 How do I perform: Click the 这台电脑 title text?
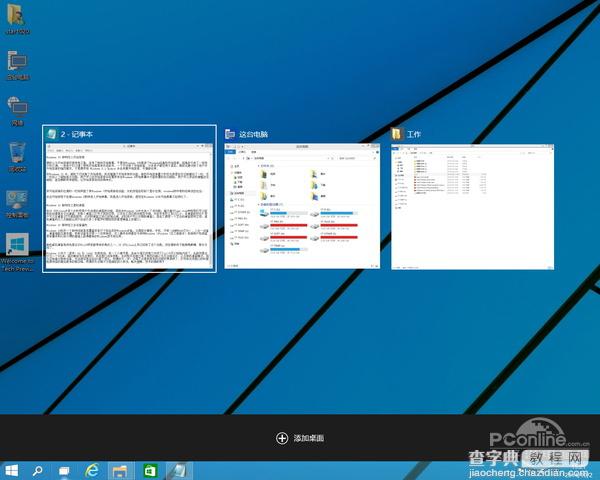click(253, 134)
